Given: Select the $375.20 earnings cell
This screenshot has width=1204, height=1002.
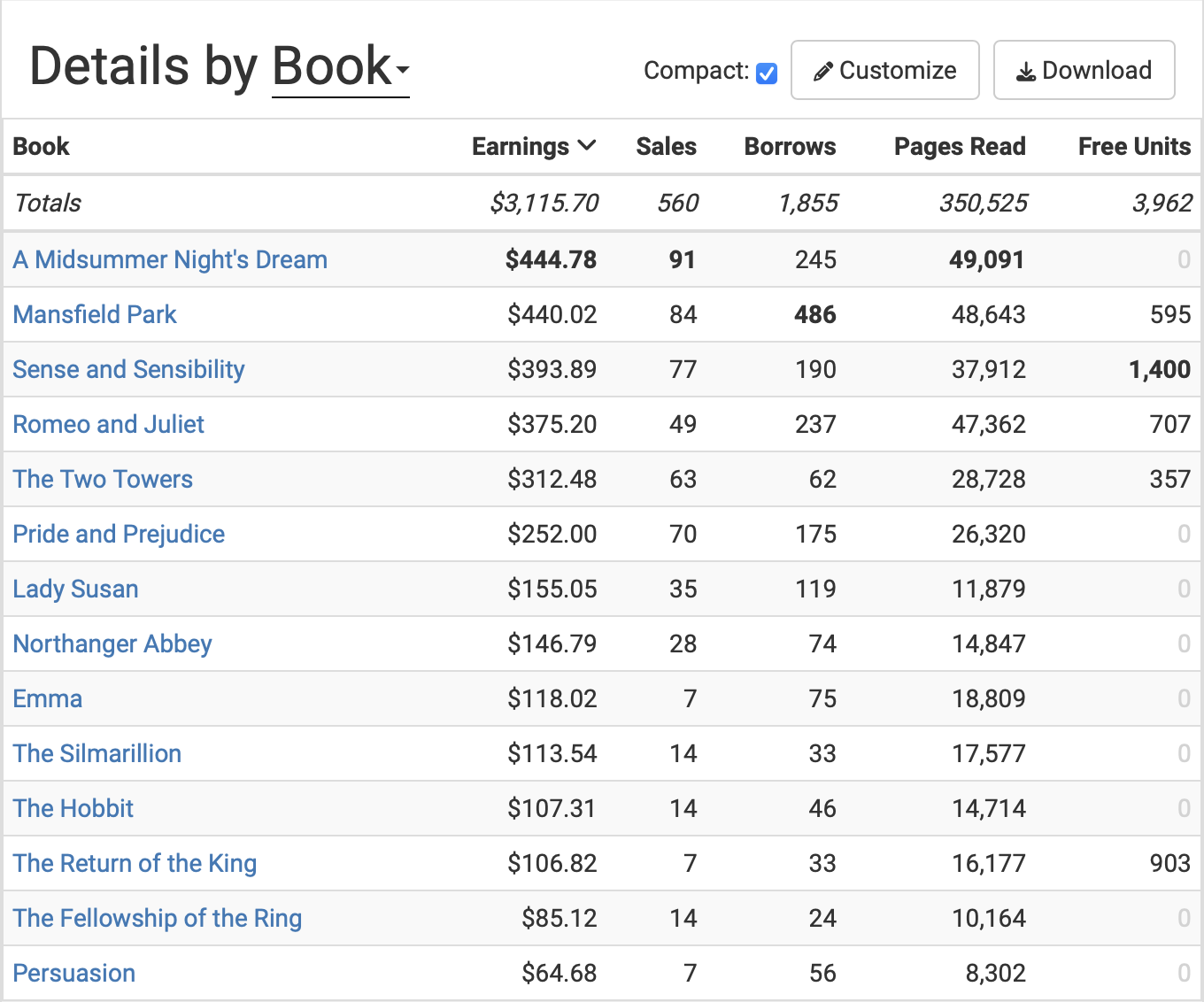Looking at the screenshot, I should (x=552, y=424).
